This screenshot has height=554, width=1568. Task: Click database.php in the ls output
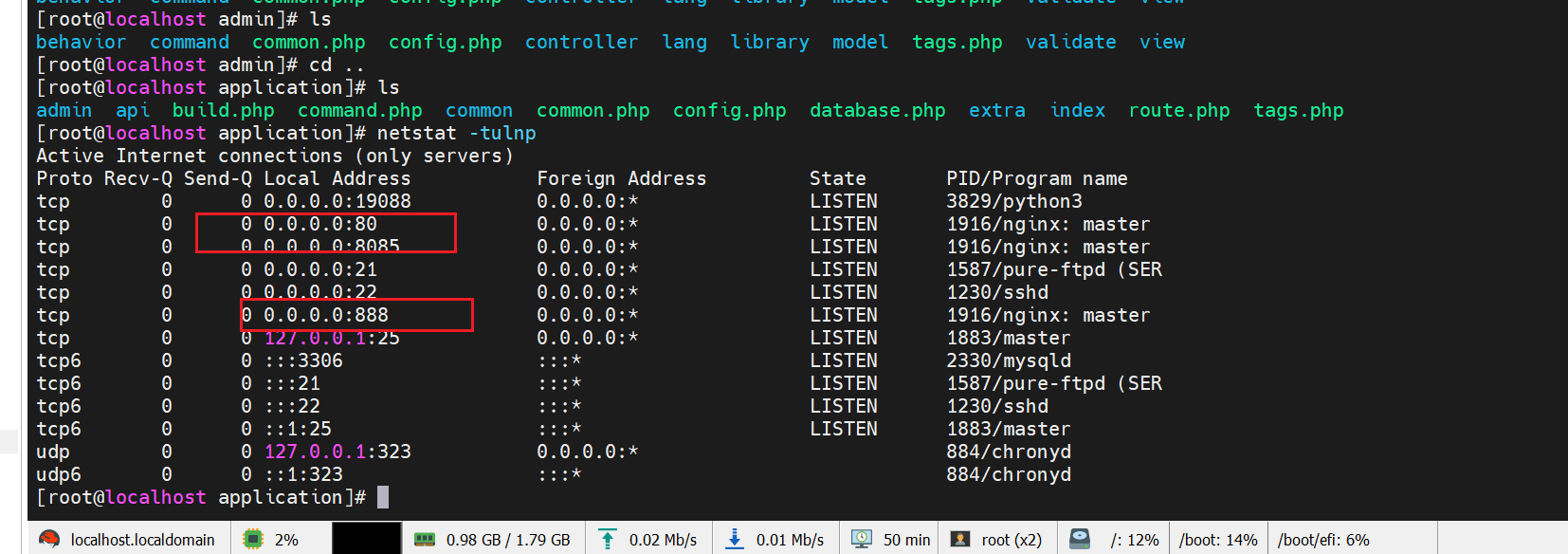[877, 111]
